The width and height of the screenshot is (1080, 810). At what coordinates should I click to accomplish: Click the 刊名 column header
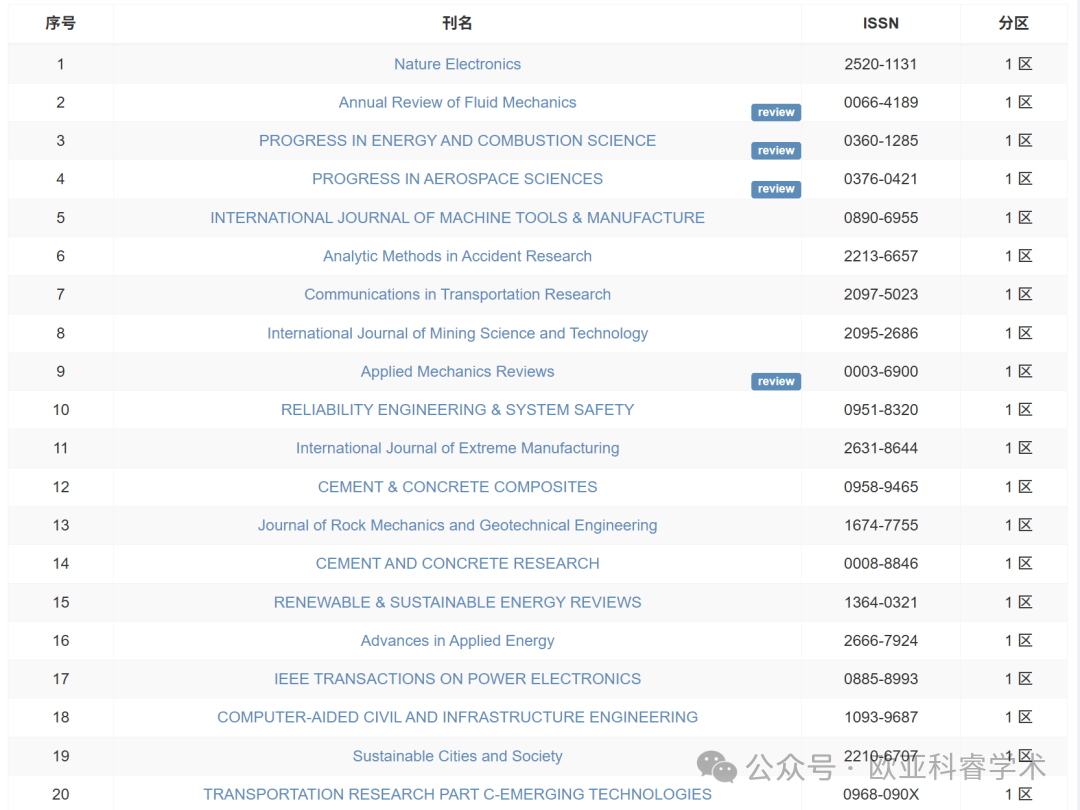457,23
